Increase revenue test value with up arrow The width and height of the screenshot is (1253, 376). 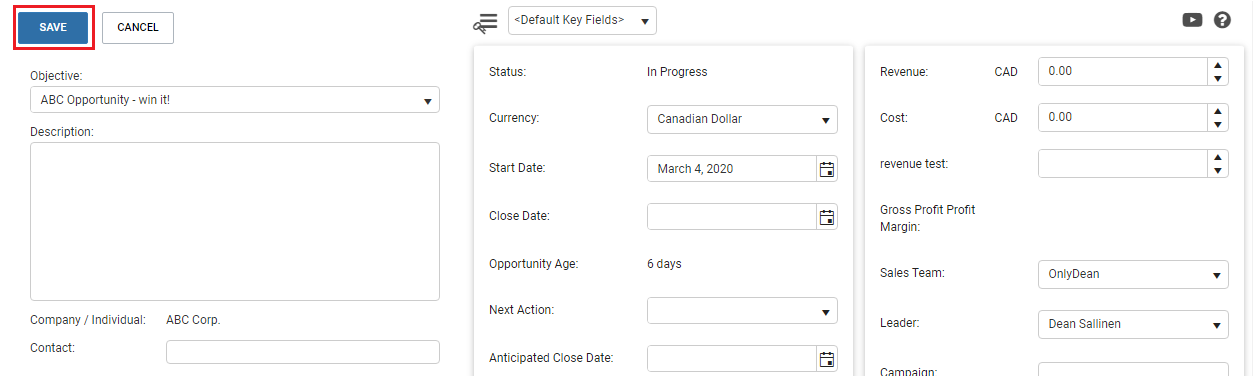coord(1217,157)
